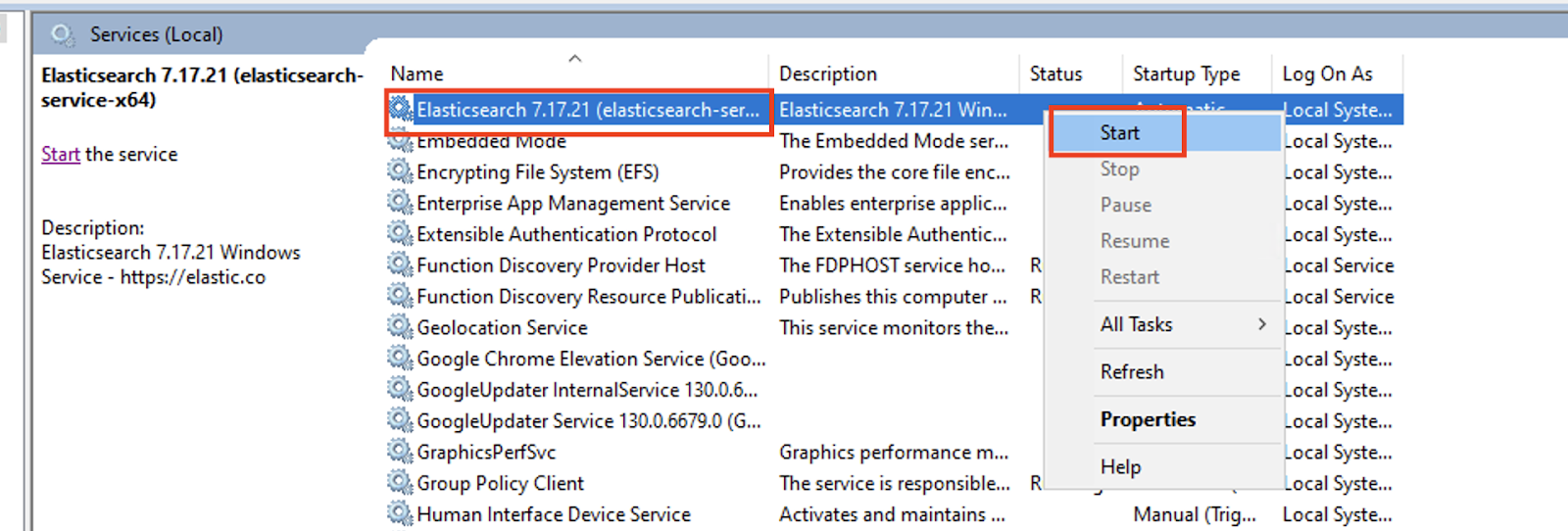Click description 'Publishes this computer ...'
This screenshot has height=531, width=1568.
point(893,297)
